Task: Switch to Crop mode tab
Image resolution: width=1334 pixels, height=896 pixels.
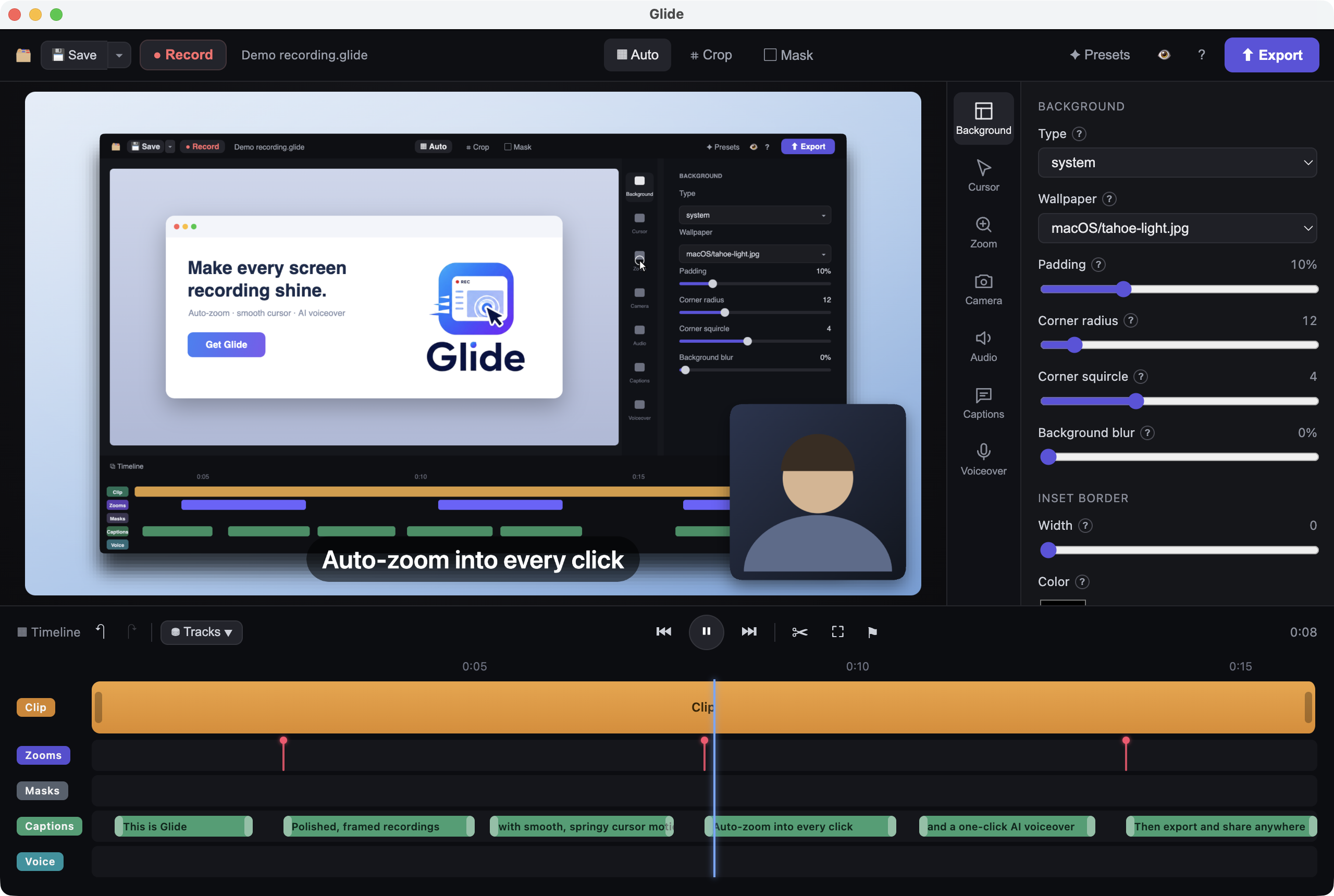Action: [x=711, y=55]
